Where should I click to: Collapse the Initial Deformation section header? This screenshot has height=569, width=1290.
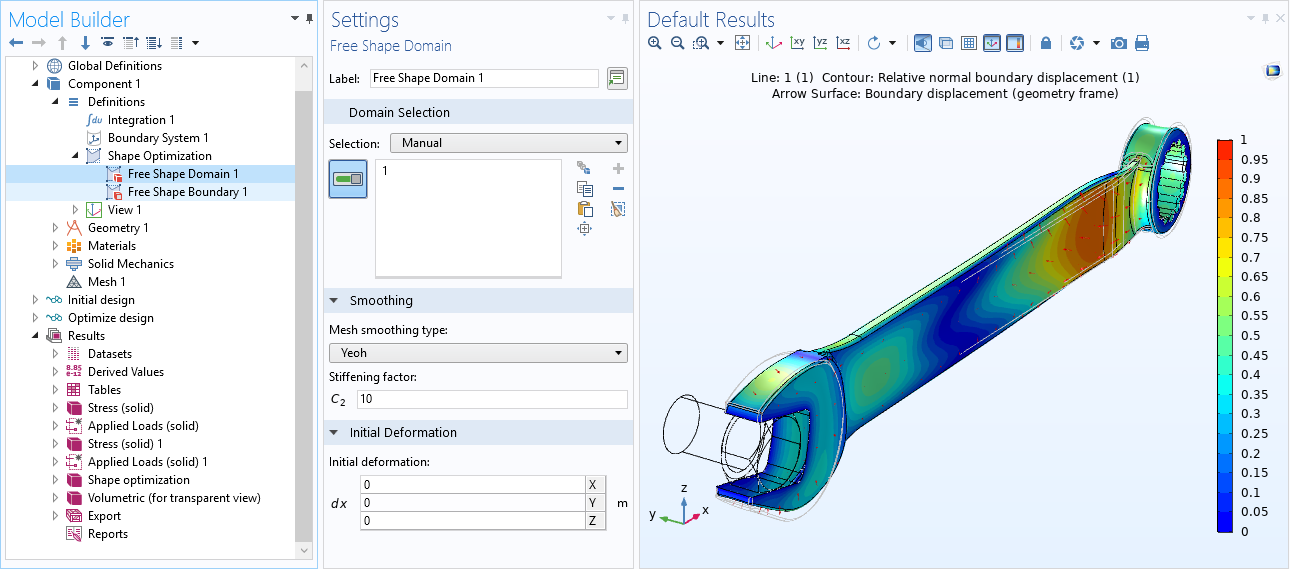point(402,433)
